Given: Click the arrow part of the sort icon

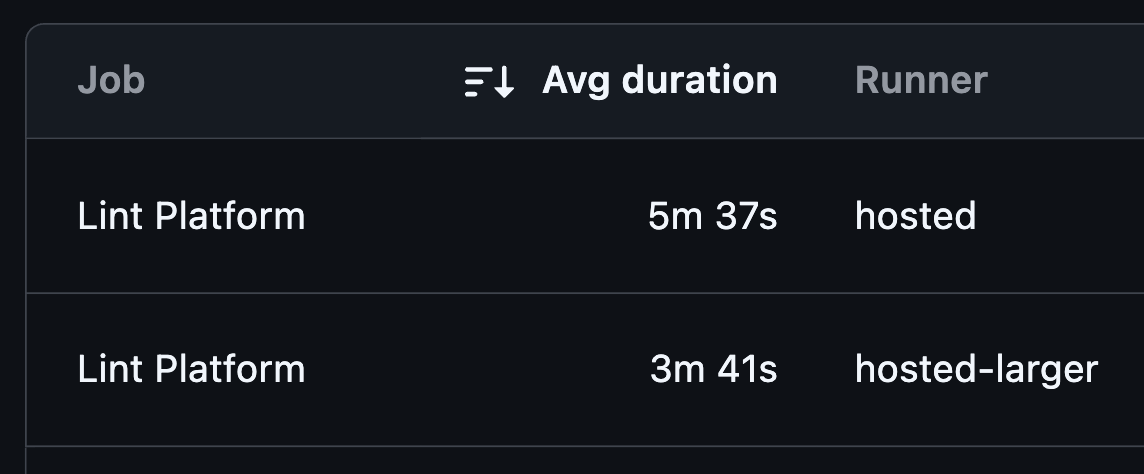Looking at the screenshot, I should click(x=504, y=82).
